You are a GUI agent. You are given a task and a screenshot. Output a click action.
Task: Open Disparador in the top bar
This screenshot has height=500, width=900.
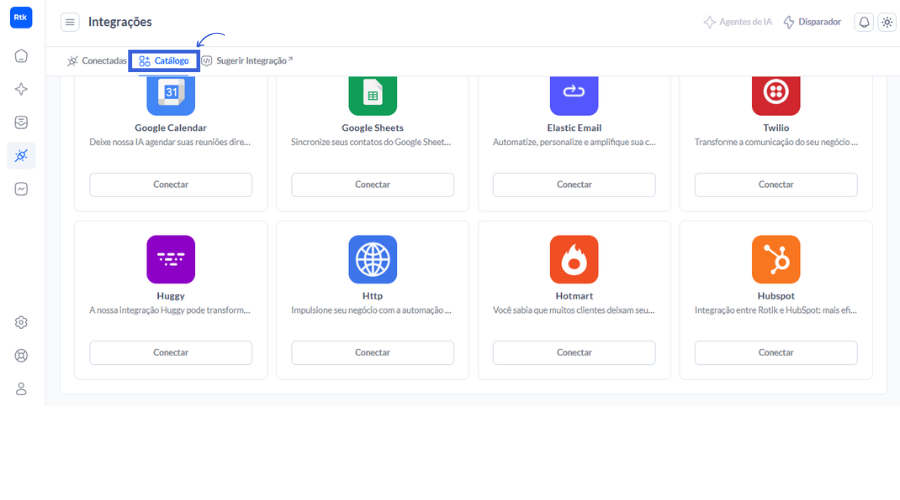pyautogui.click(x=812, y=22)
